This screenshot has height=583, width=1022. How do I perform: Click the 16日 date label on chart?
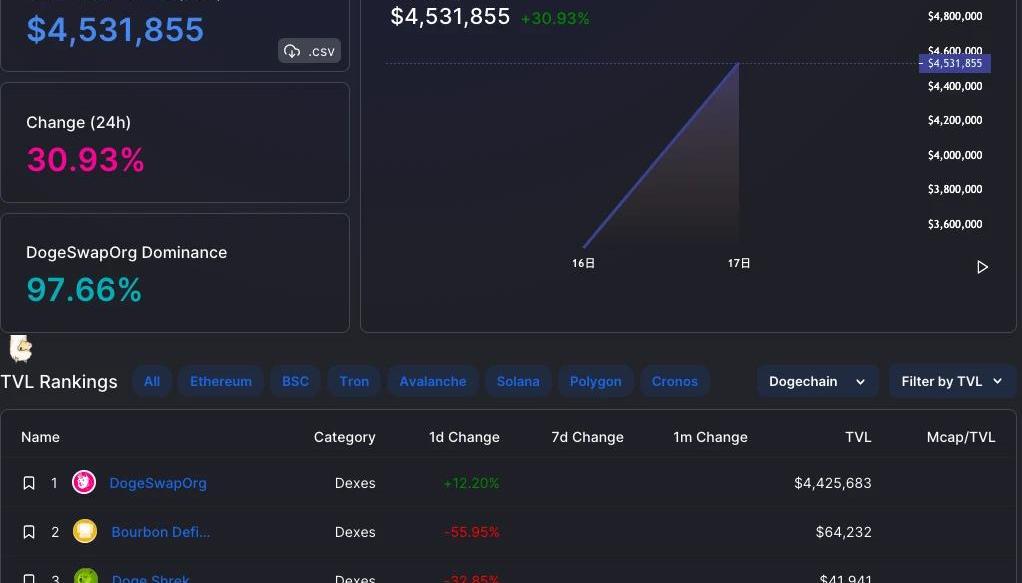583,263
